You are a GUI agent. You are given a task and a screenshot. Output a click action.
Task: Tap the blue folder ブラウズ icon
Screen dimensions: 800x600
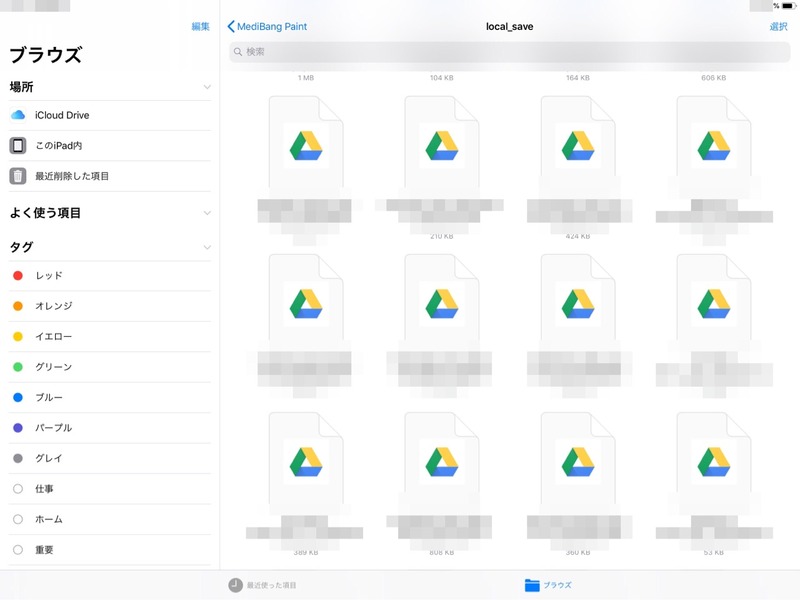tap(532, 585)
